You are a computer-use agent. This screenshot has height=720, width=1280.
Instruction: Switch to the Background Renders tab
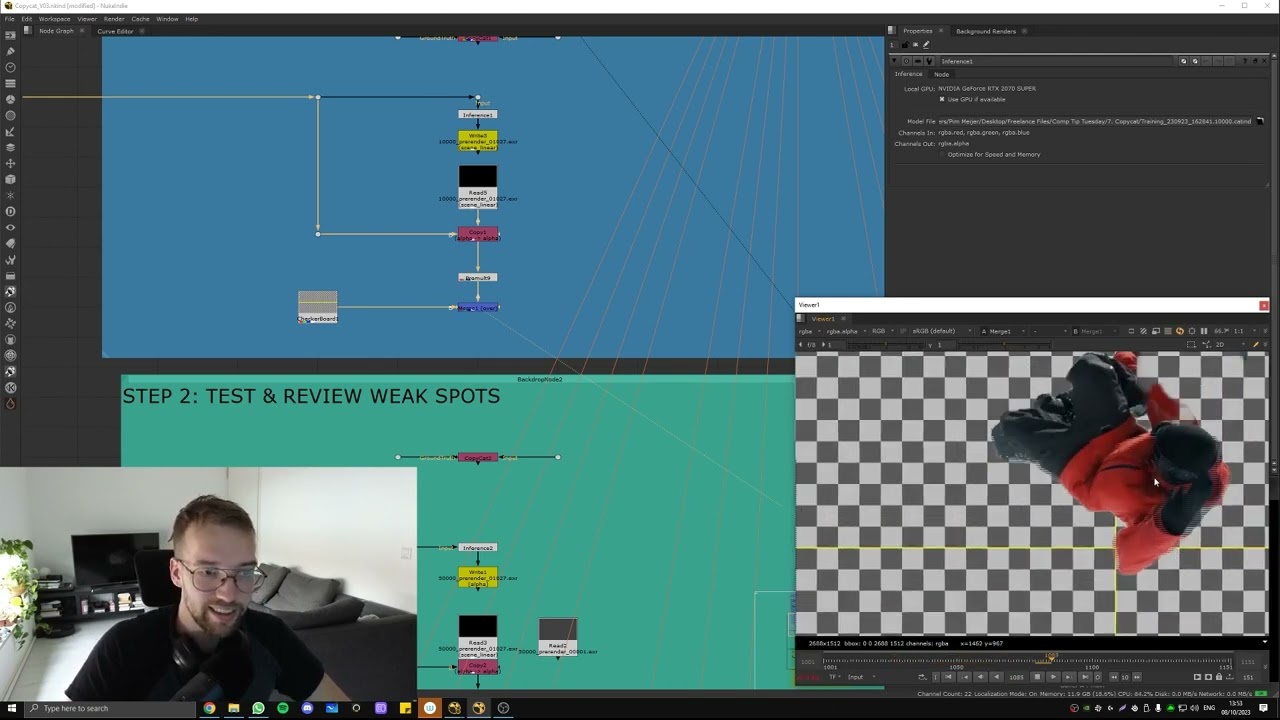[985, 31]
